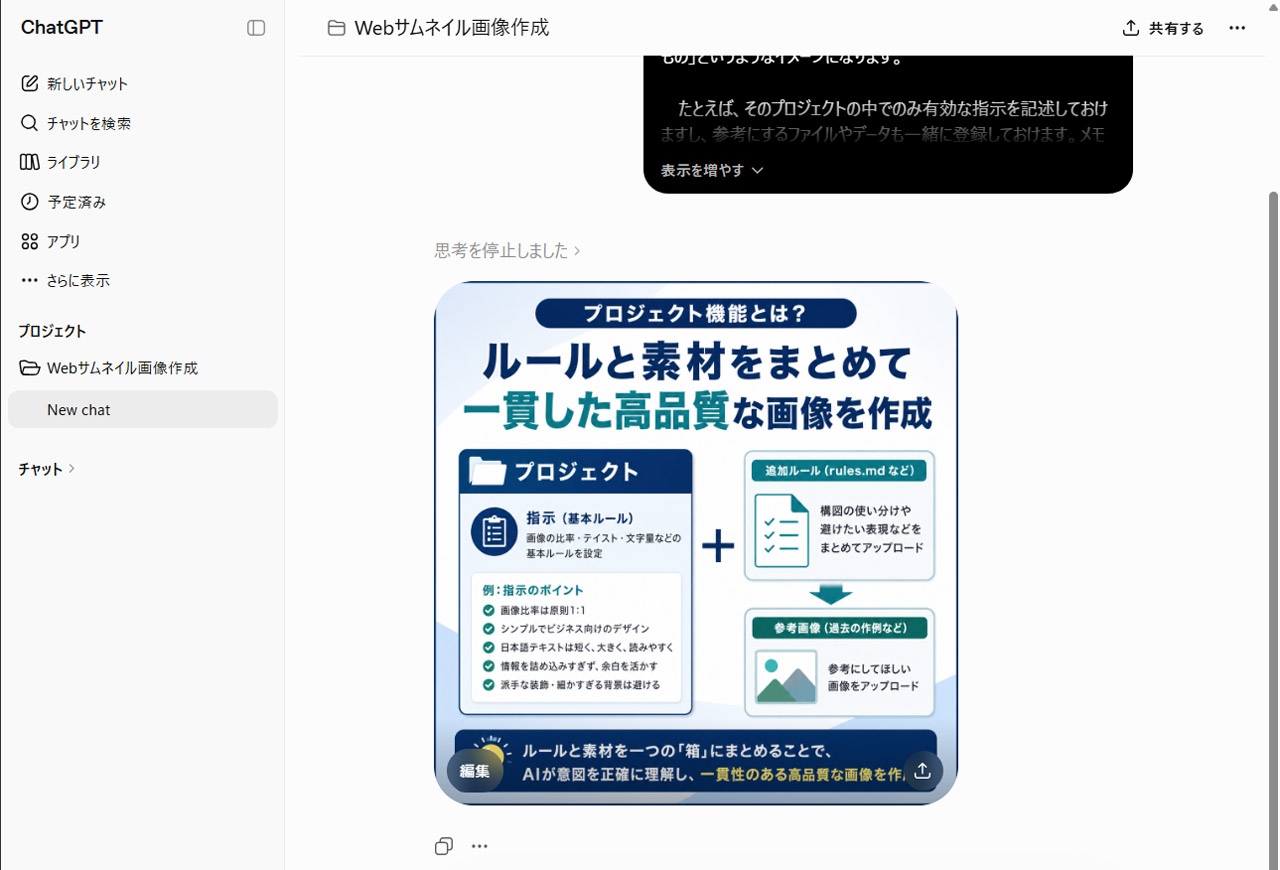Click the library books icon

[30, 162]
